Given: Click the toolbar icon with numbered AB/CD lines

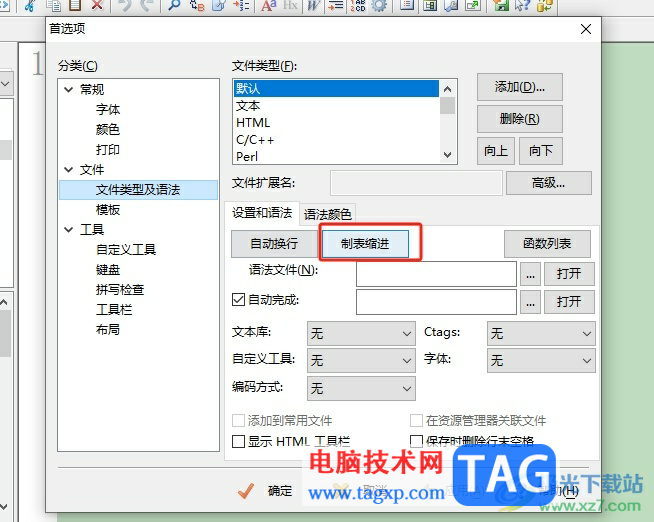Looking at the screenshot, I should 358,5.
